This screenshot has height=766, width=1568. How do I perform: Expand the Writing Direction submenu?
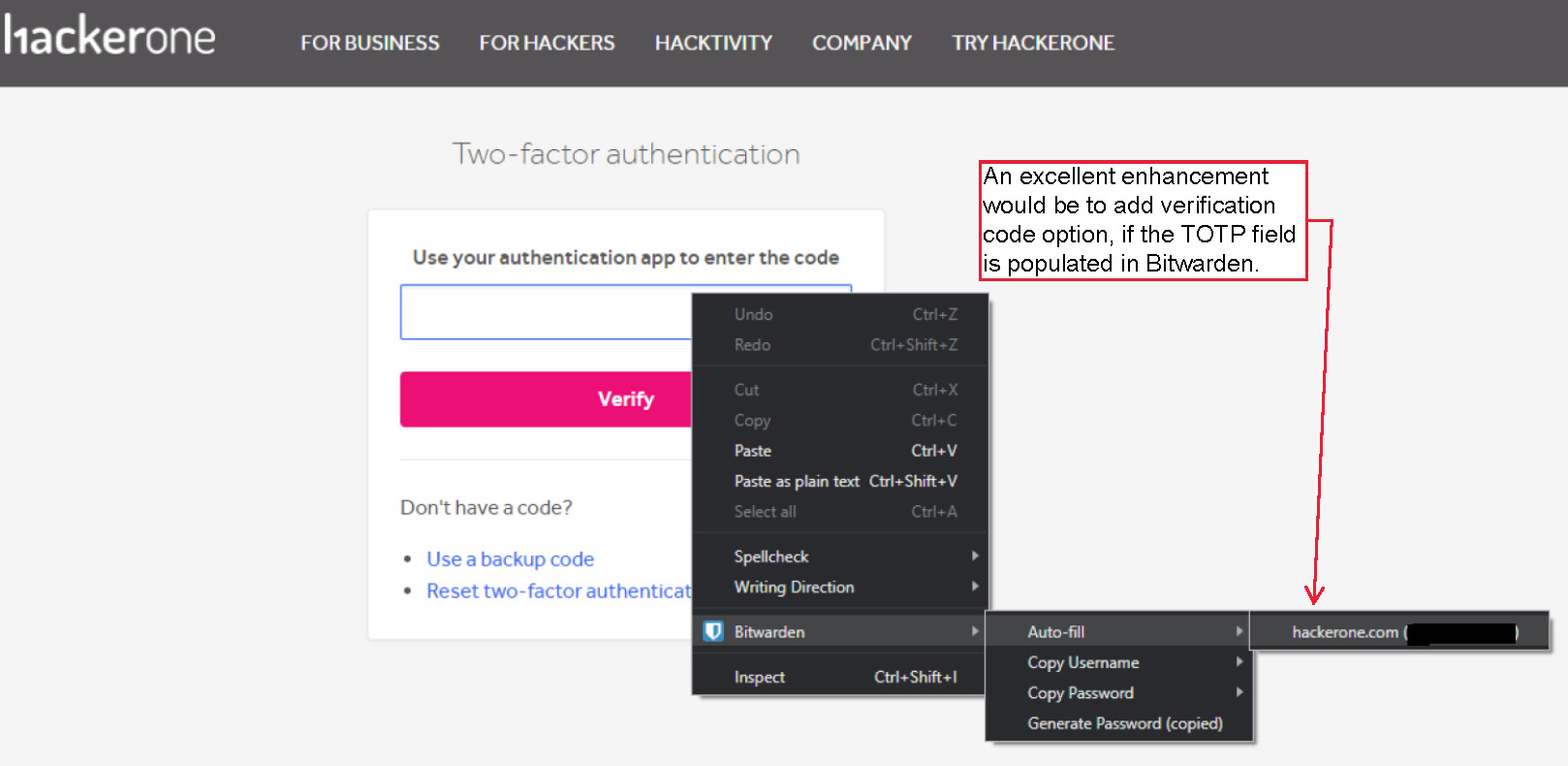coord(840,588)
